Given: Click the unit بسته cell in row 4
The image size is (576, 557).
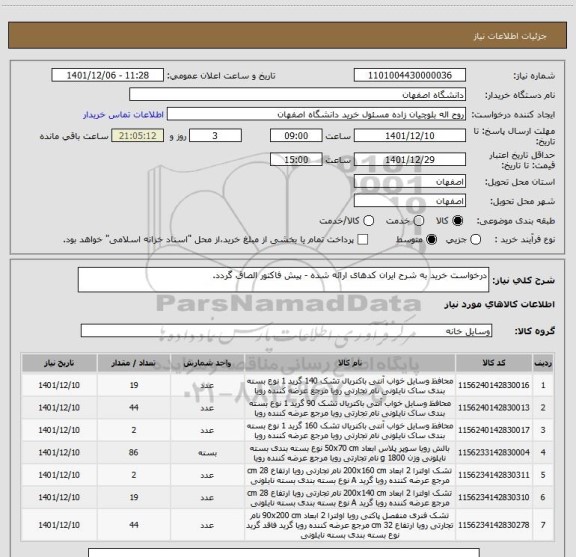Looking at the screenshot, I should tap(207, 453).
